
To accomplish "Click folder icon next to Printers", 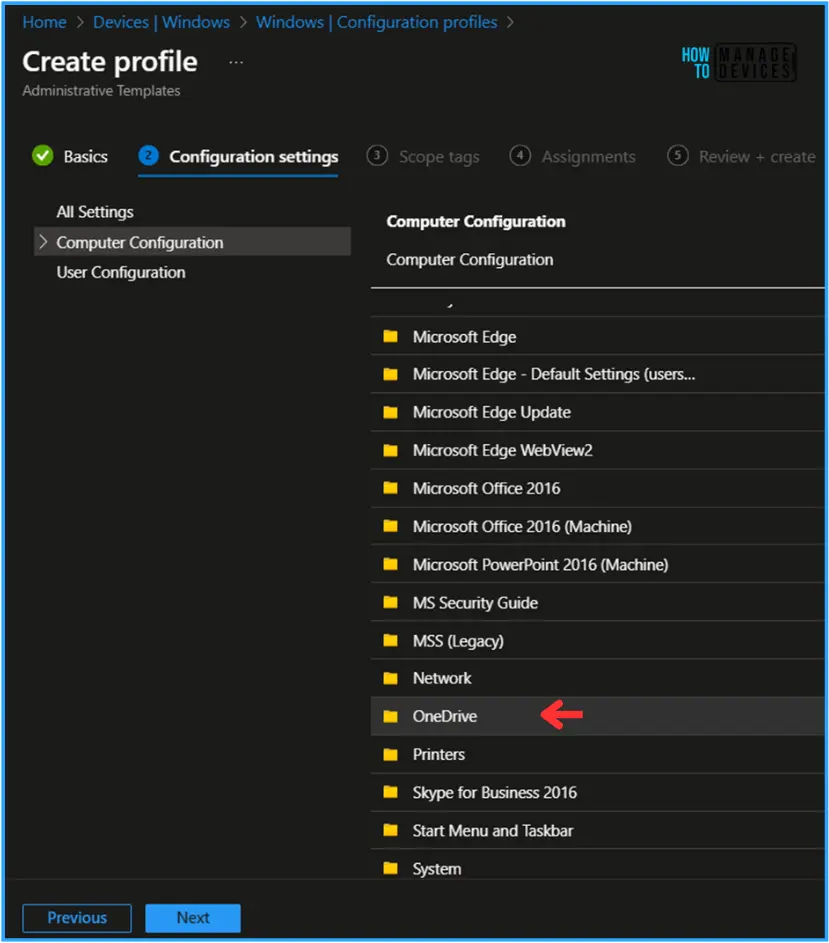I will tap(390, 754).
